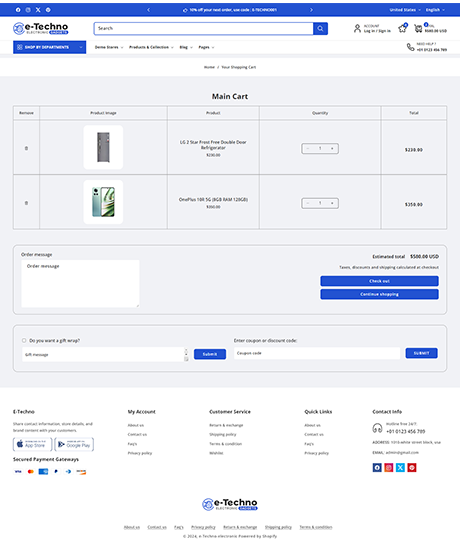Open footer Facebook icon

click(x=377, y=467)
